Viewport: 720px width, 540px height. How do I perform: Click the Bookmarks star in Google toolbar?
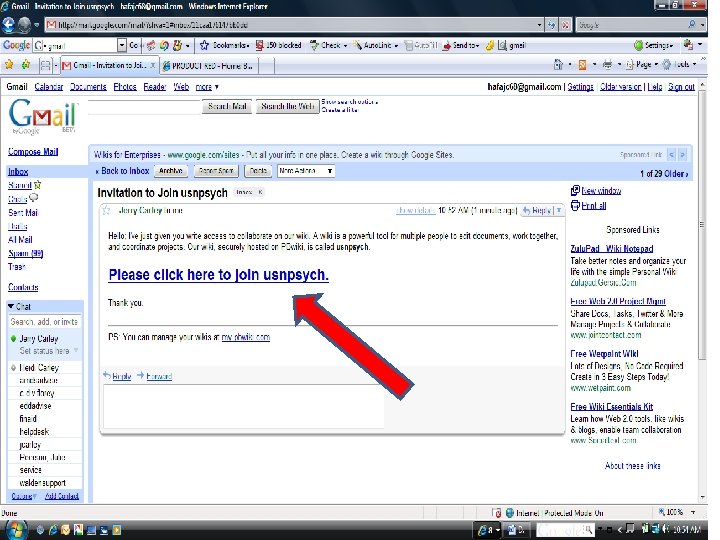click(x=204, y=45)
